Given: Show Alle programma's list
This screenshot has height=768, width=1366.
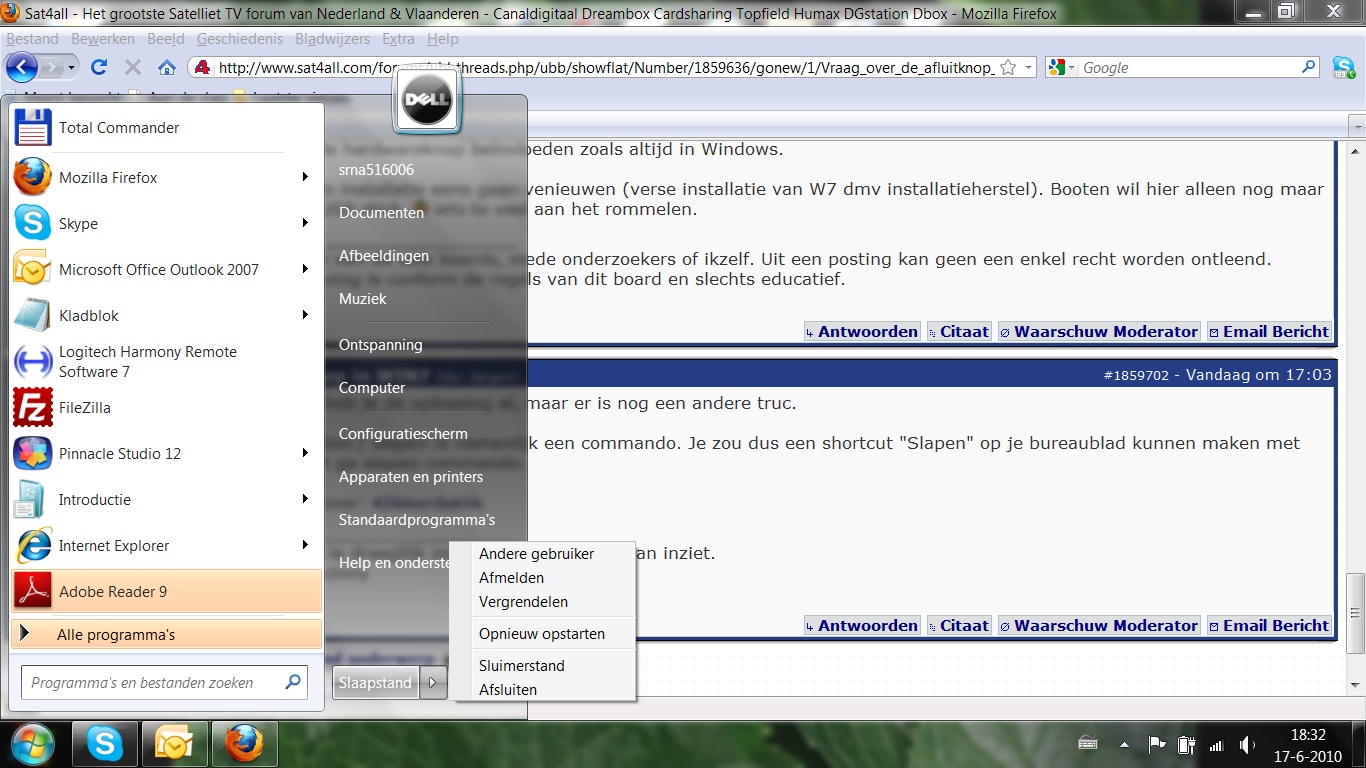Looking at the screenshot, I should coord(167,634).
